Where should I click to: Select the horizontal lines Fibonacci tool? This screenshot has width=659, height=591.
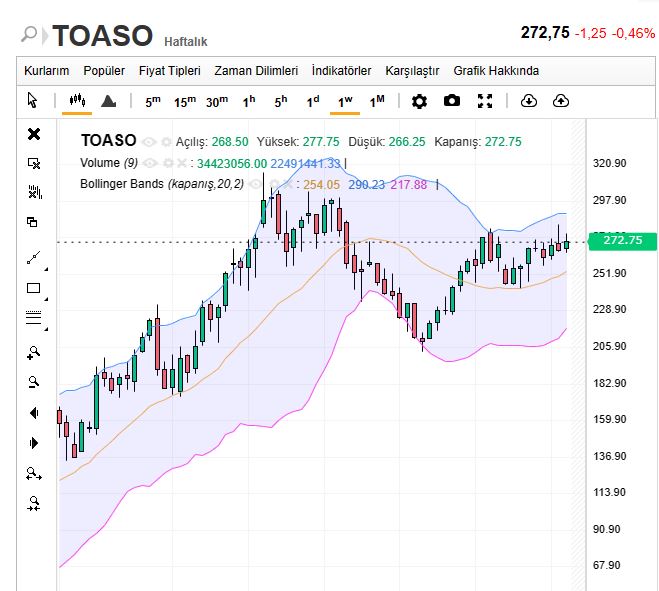click(34, 317)
